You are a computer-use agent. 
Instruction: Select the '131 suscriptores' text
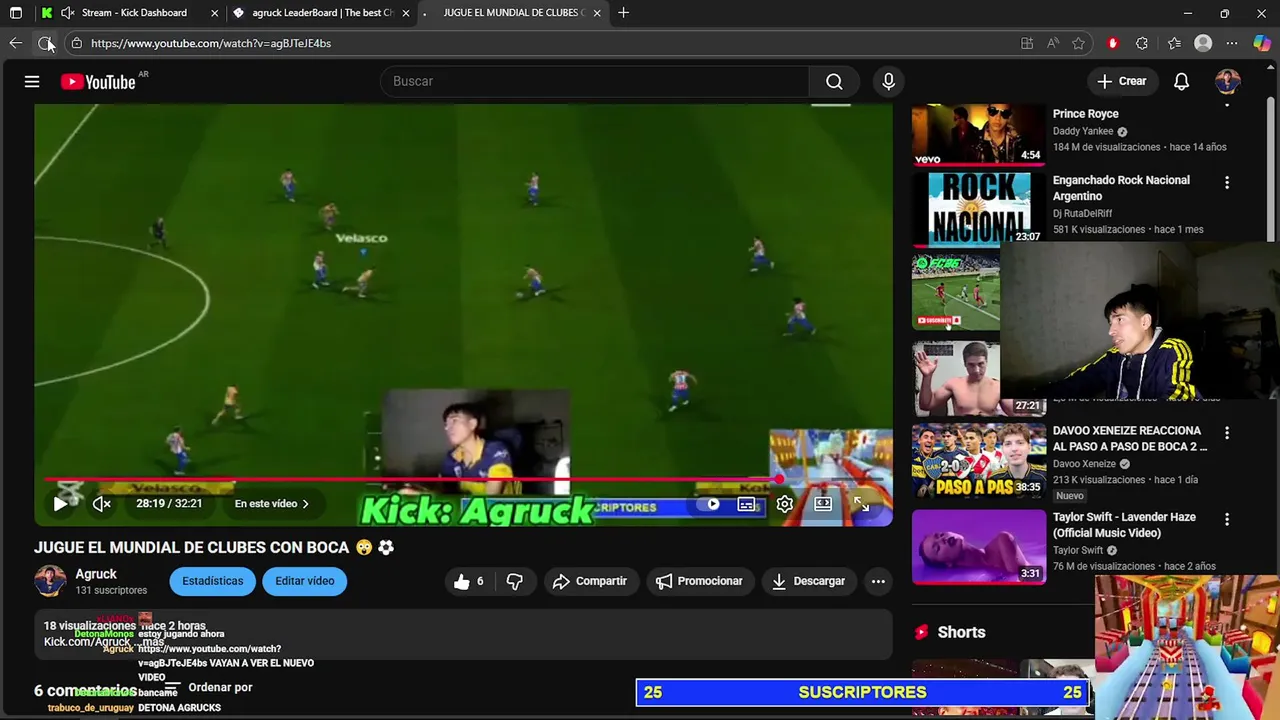coord(111,591)
